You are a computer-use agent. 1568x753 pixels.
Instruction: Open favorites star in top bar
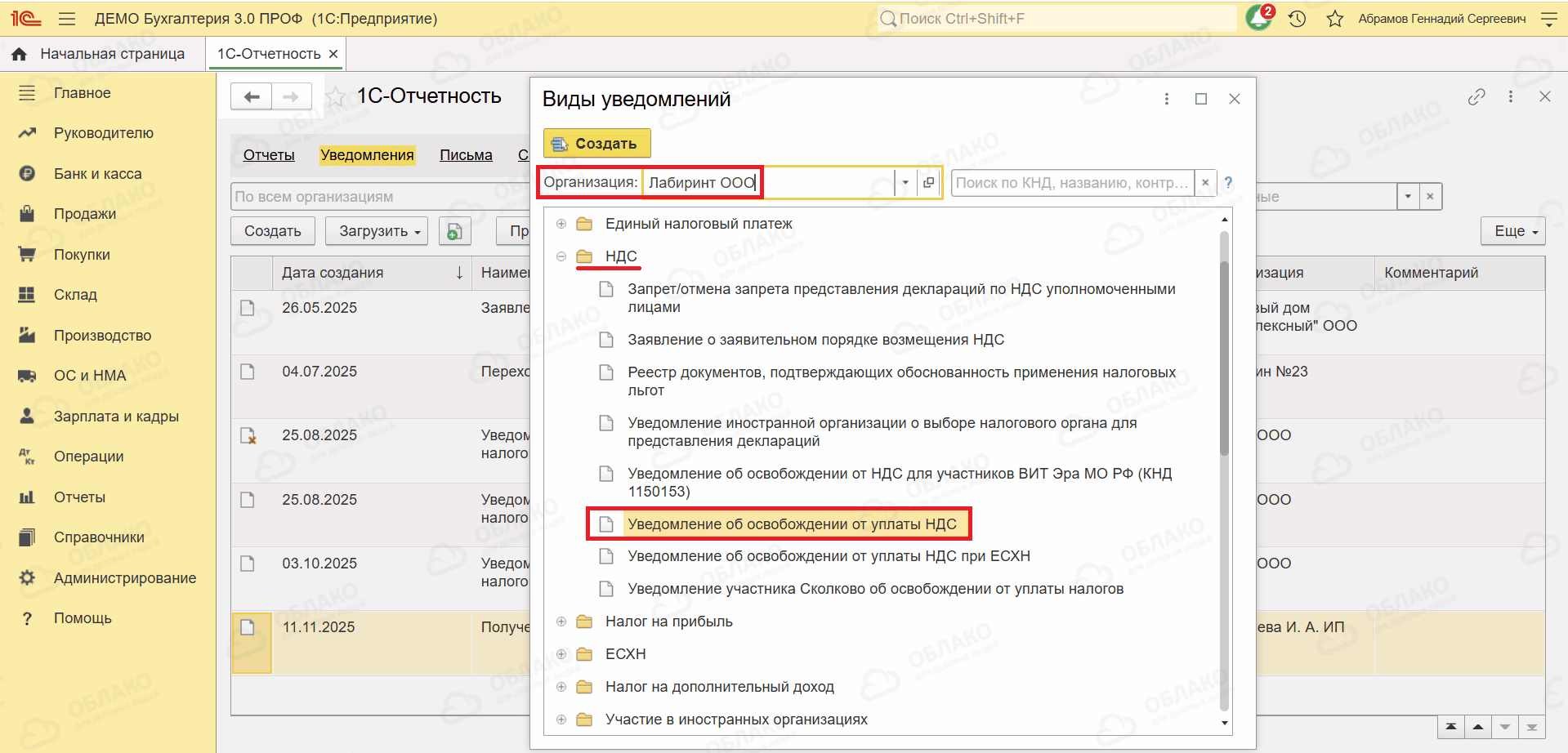coord(1335,19)
